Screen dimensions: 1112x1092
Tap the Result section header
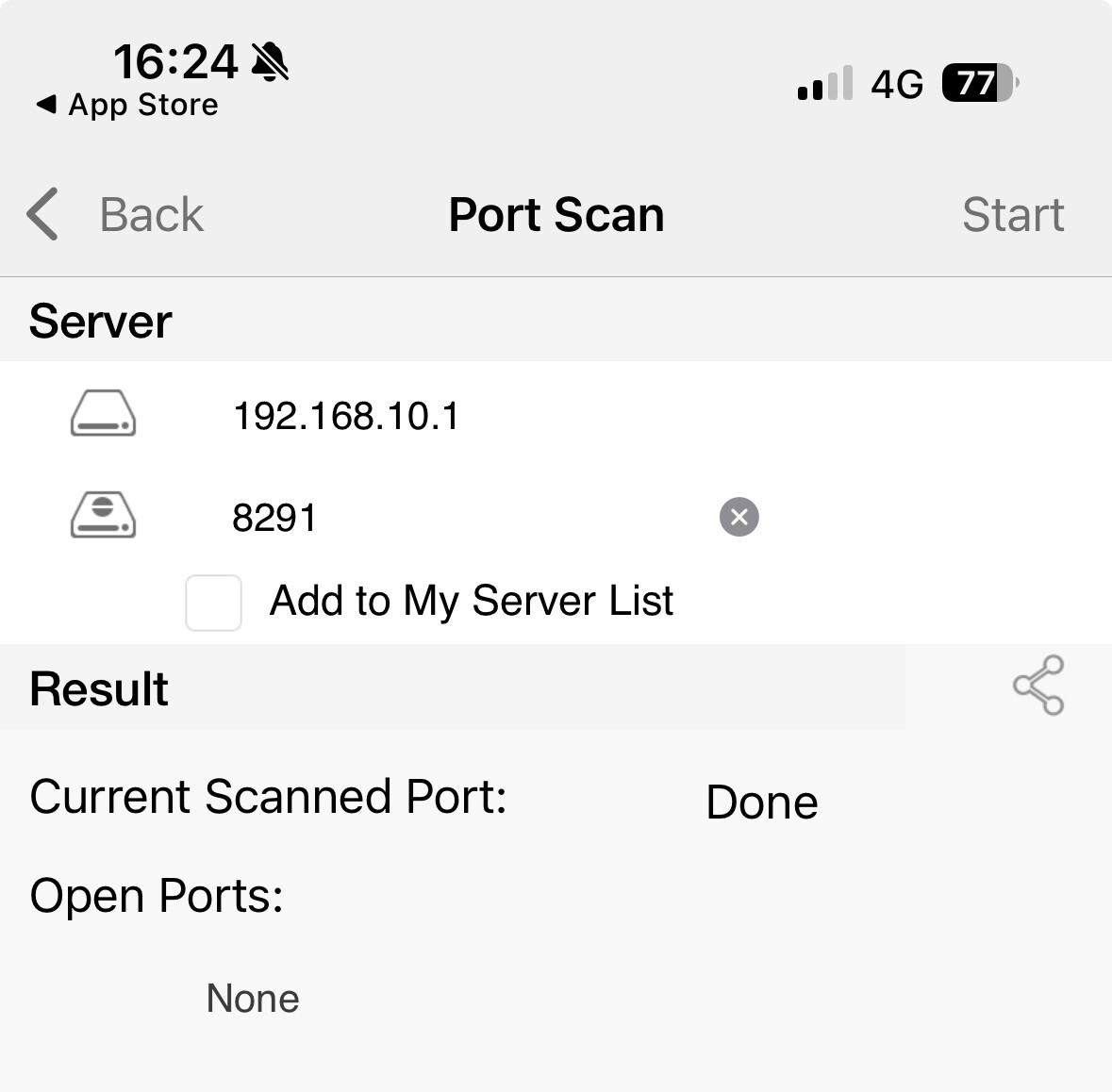coord(99,688)
